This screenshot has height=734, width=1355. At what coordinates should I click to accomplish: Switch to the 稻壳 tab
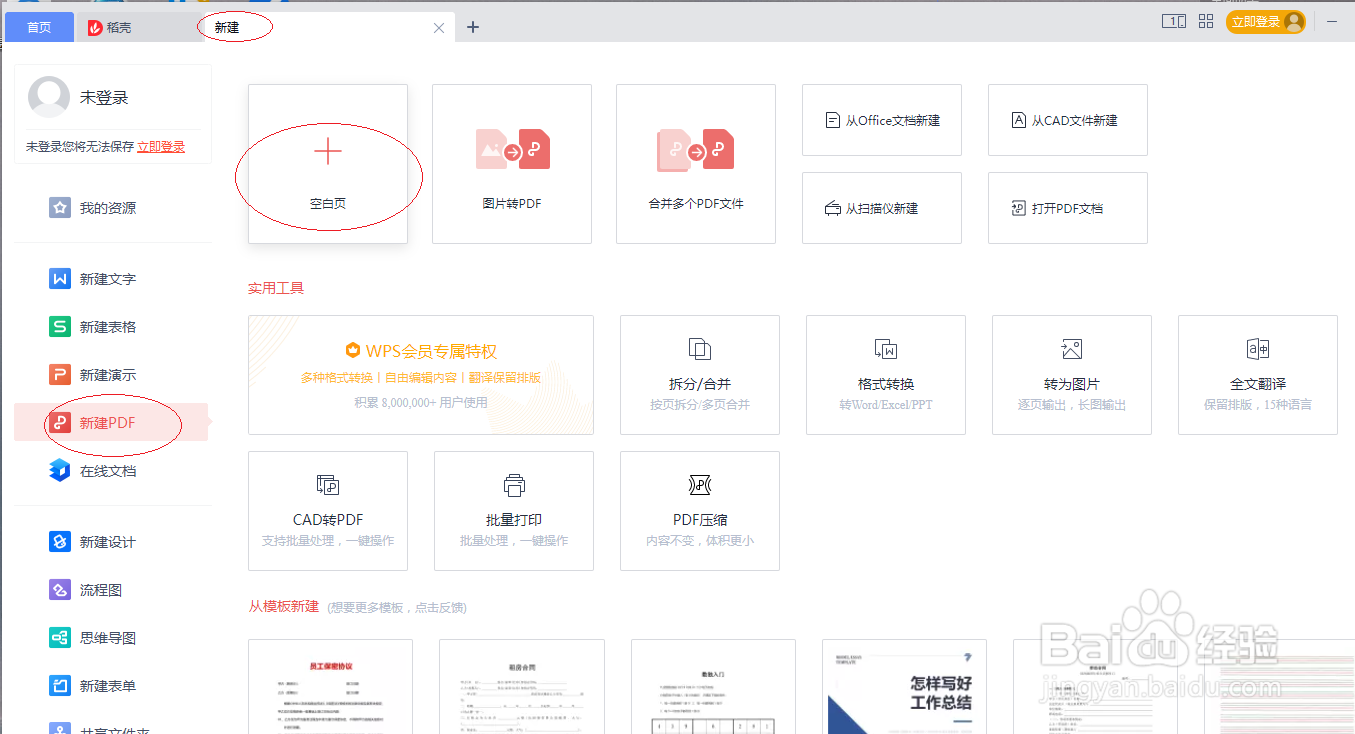[109, 28]
